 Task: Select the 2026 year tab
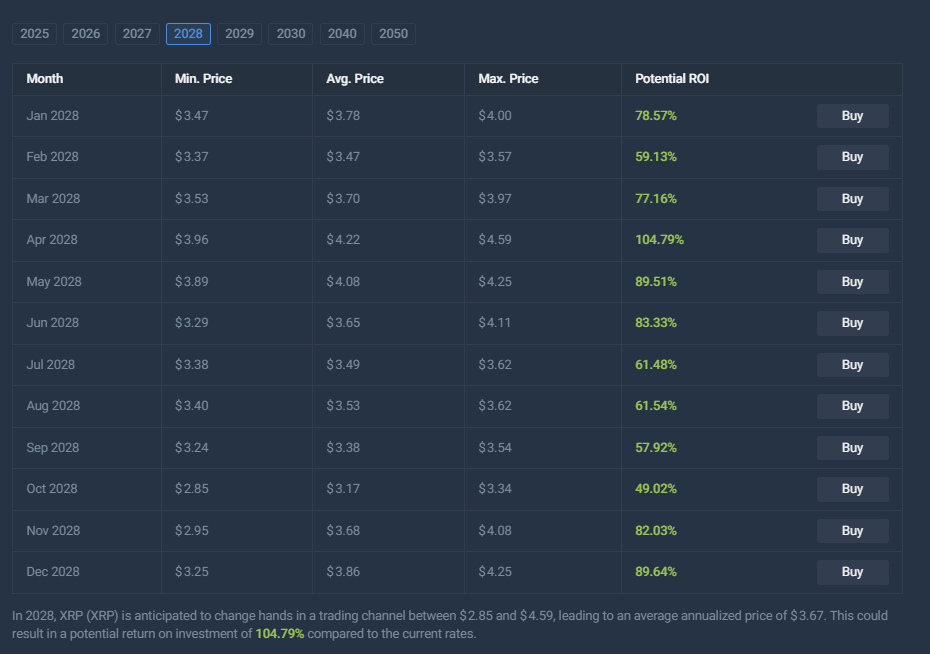[x=86, y=34]
